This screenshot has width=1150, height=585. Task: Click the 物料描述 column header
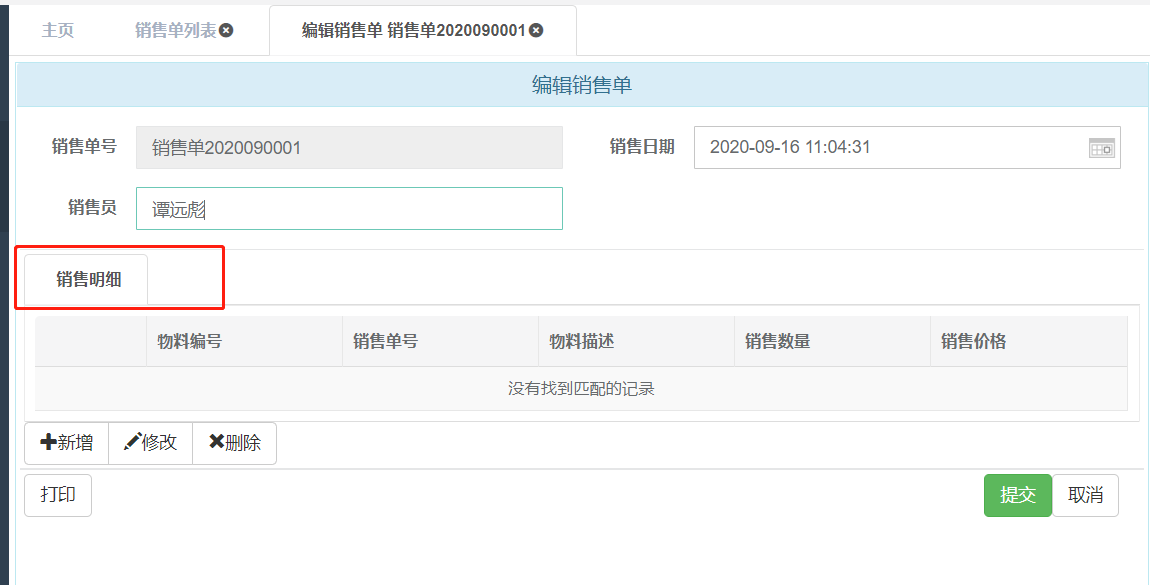637,341
